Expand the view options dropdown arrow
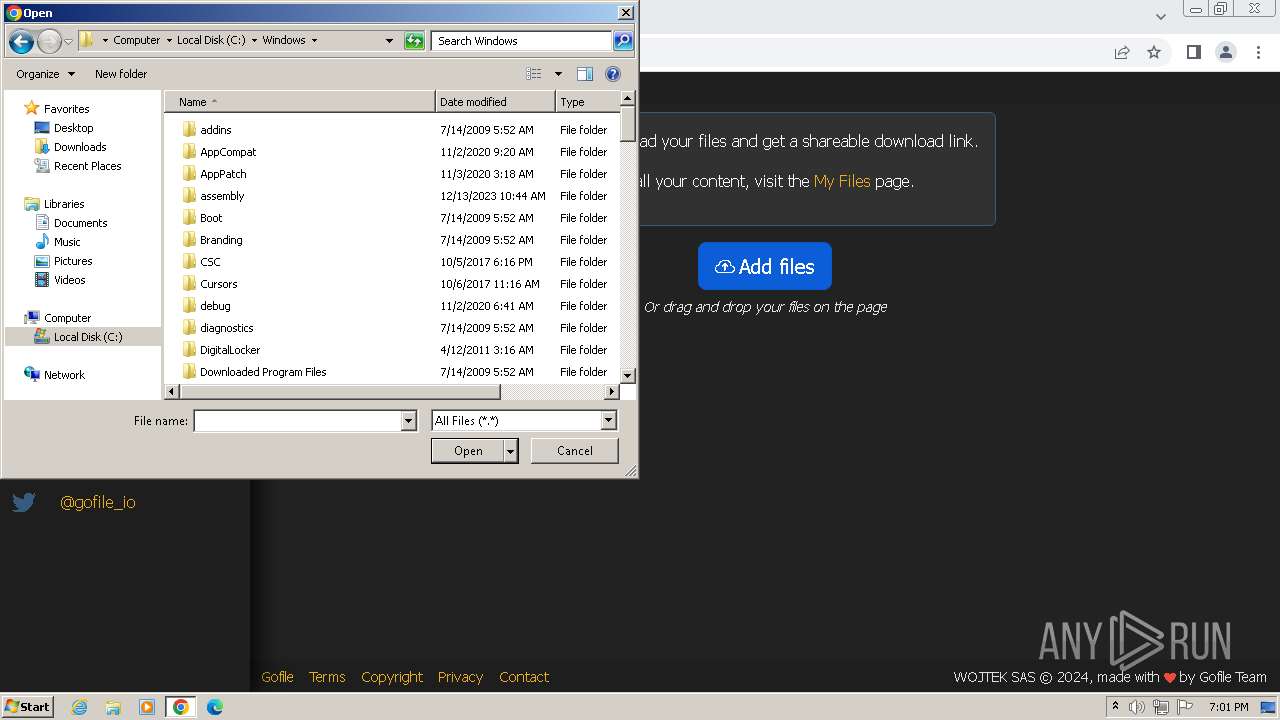The height and width of the screenshot is (720, 1280). pyautogui.click(x=558, y=74)
